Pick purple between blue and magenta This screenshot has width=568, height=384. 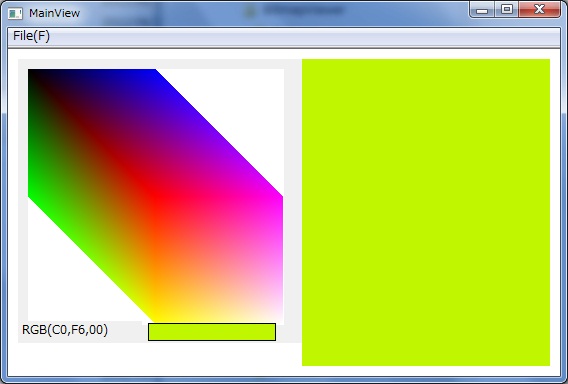[217, 134]
